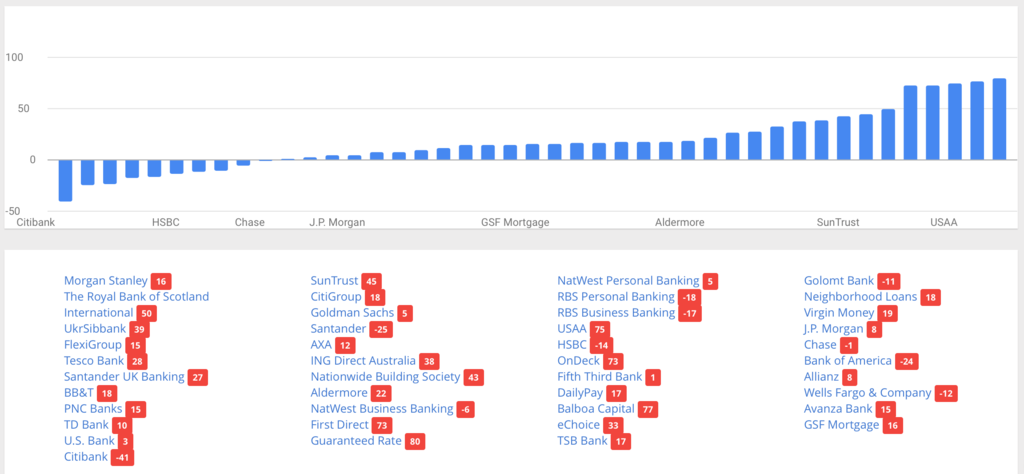Open the ING Direct Australia link
Image resolution: width=1024 pixels, height=474 pixels.
point(363,360)
